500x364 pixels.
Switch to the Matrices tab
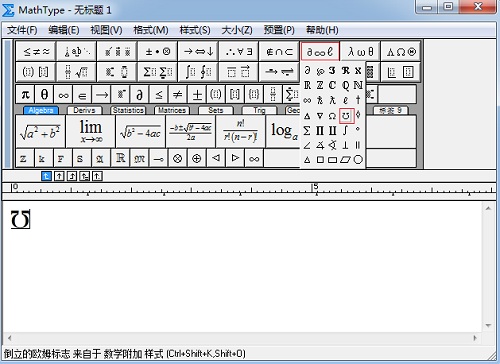point(172,110)
